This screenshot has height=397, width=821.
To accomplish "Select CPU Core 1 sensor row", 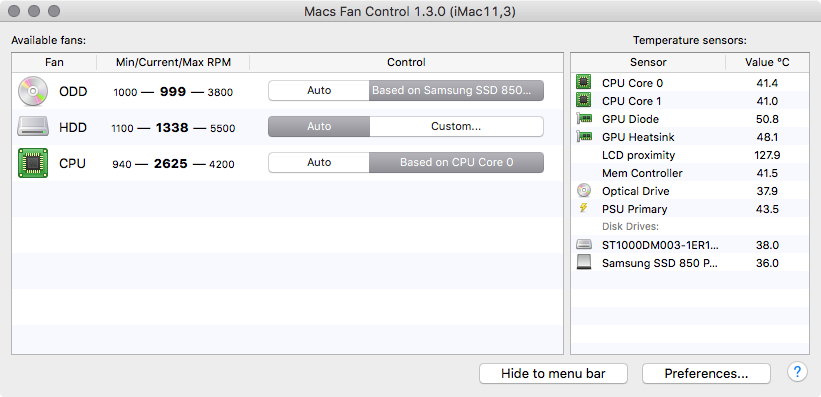I will coord(690,101).
